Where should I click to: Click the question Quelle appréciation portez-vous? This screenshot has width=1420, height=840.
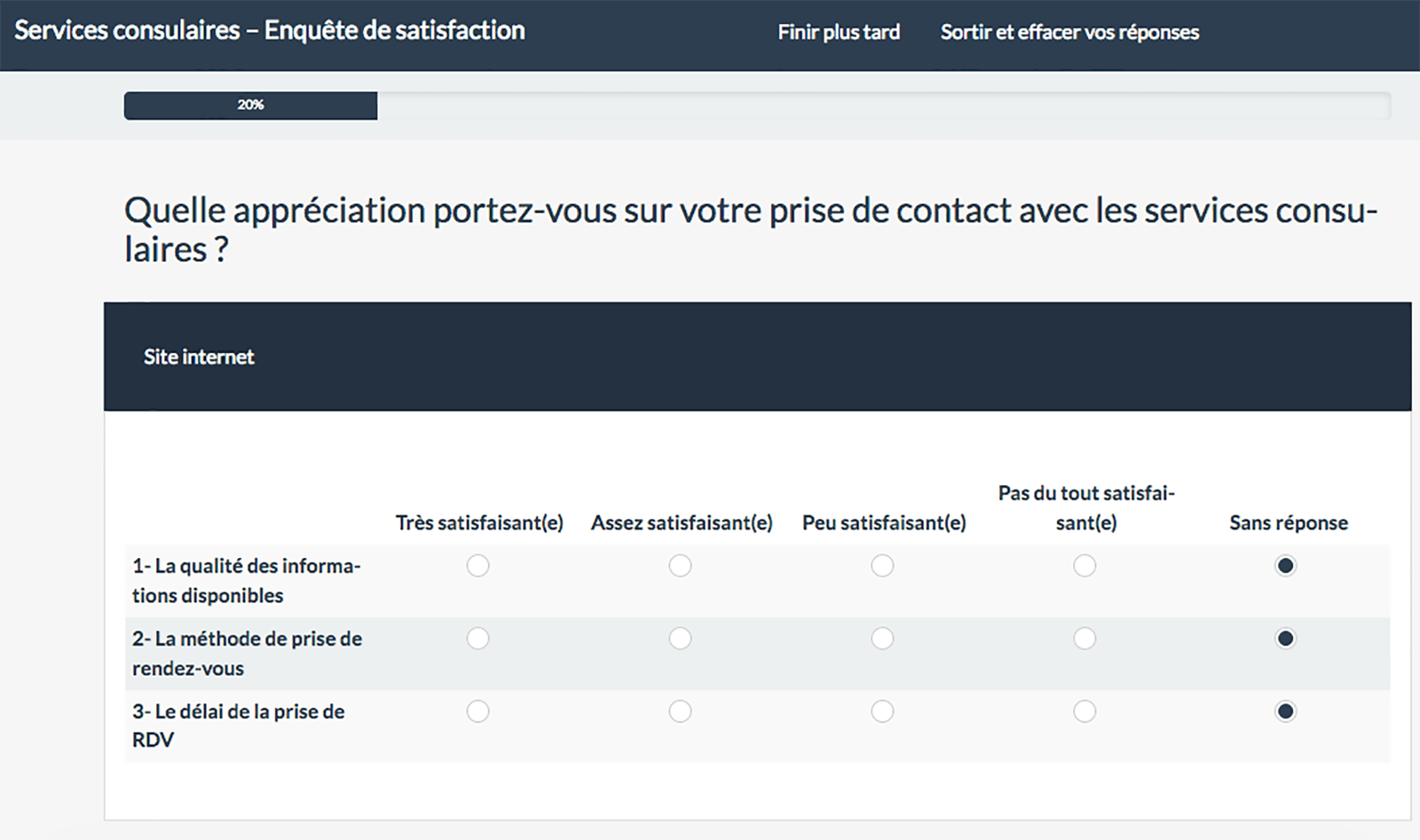pyautogui.click(x=751, y=229)
